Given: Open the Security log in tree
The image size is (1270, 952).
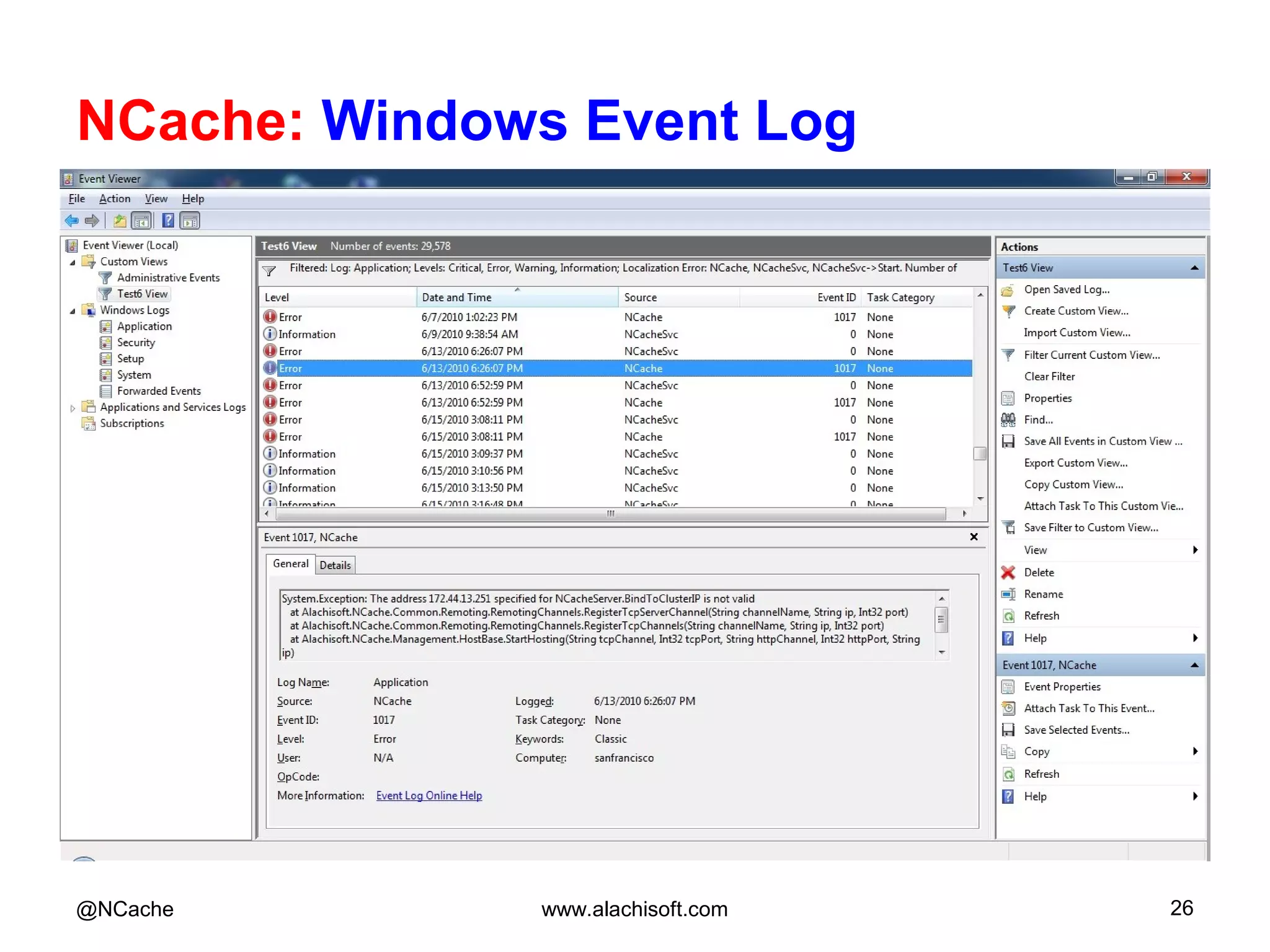Looking at the screenshot, I should 136,342.
